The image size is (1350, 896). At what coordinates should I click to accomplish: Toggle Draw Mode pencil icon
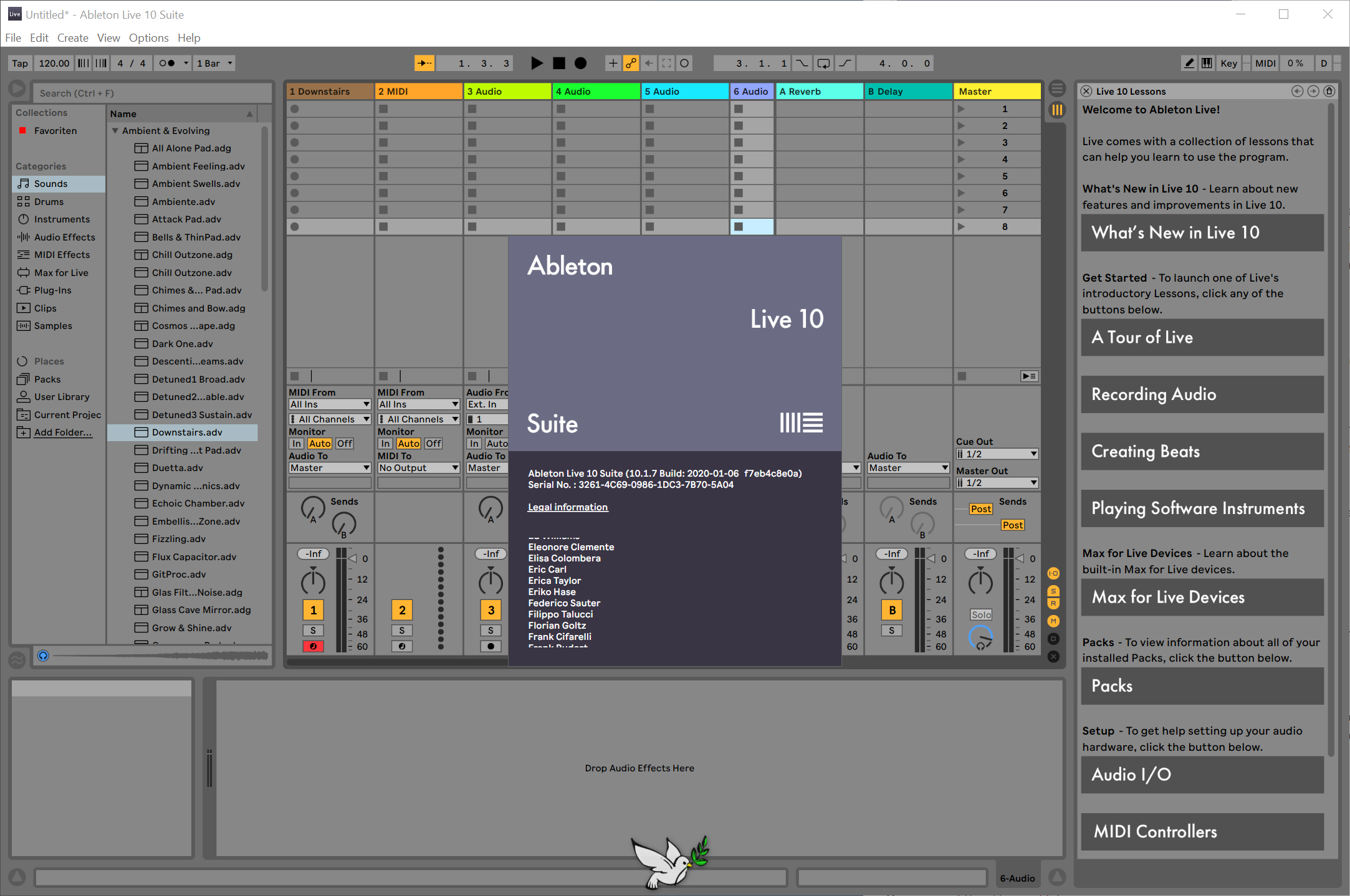click(x=1189, y=63)
